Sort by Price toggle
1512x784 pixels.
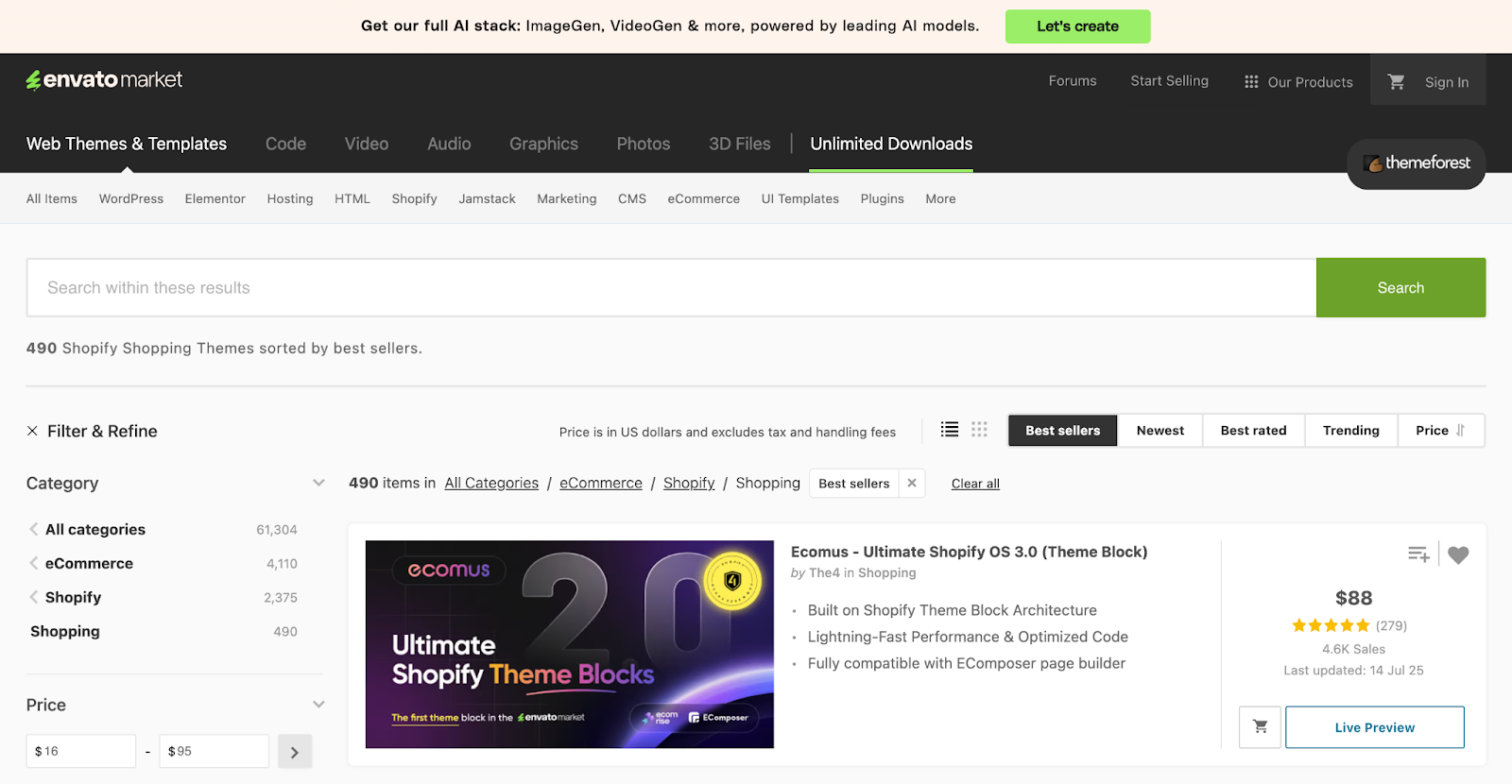point(1440,431)
